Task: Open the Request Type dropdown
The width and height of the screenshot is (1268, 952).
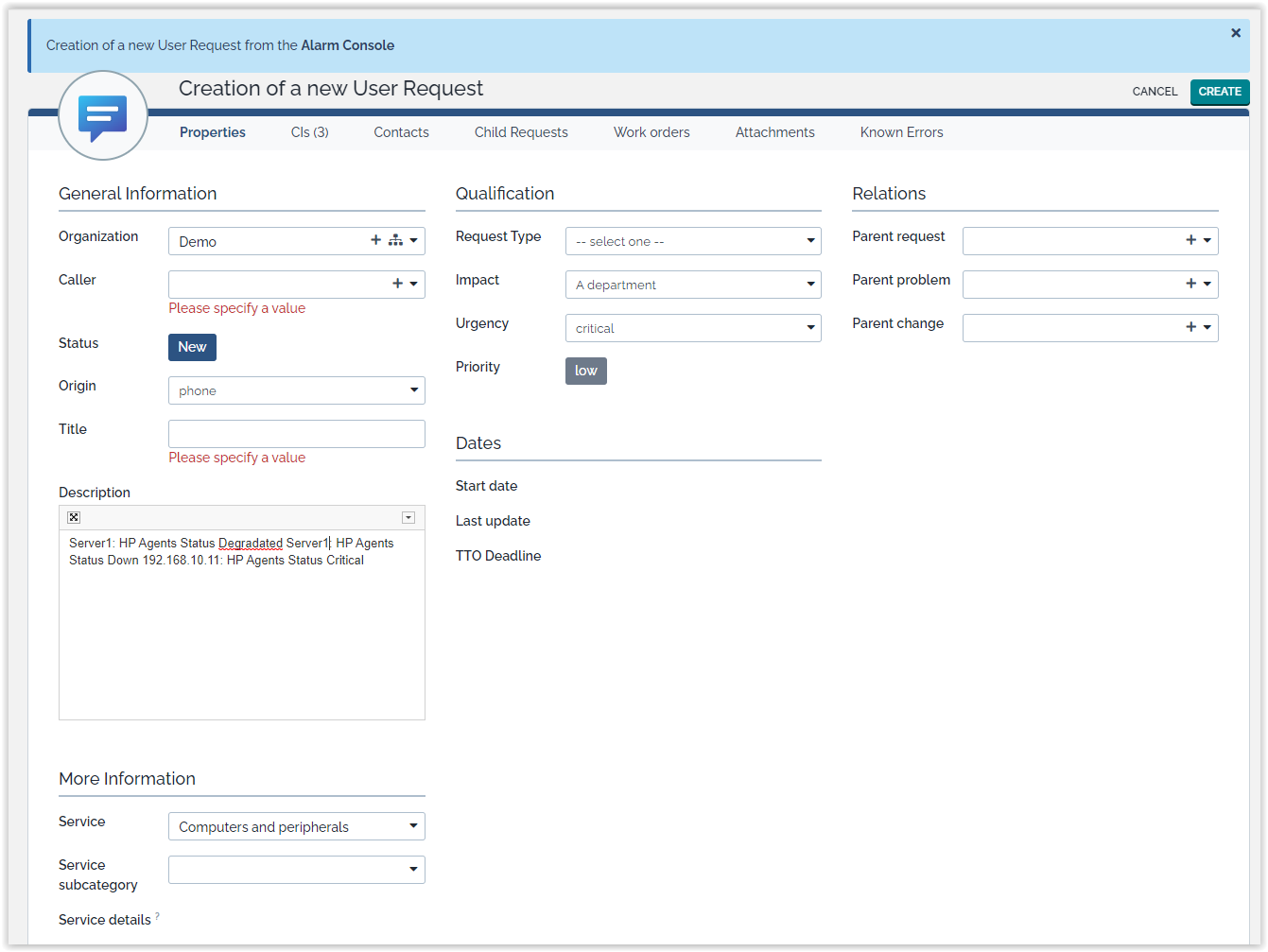Action: pyautogui.click(x=693, y=241)
